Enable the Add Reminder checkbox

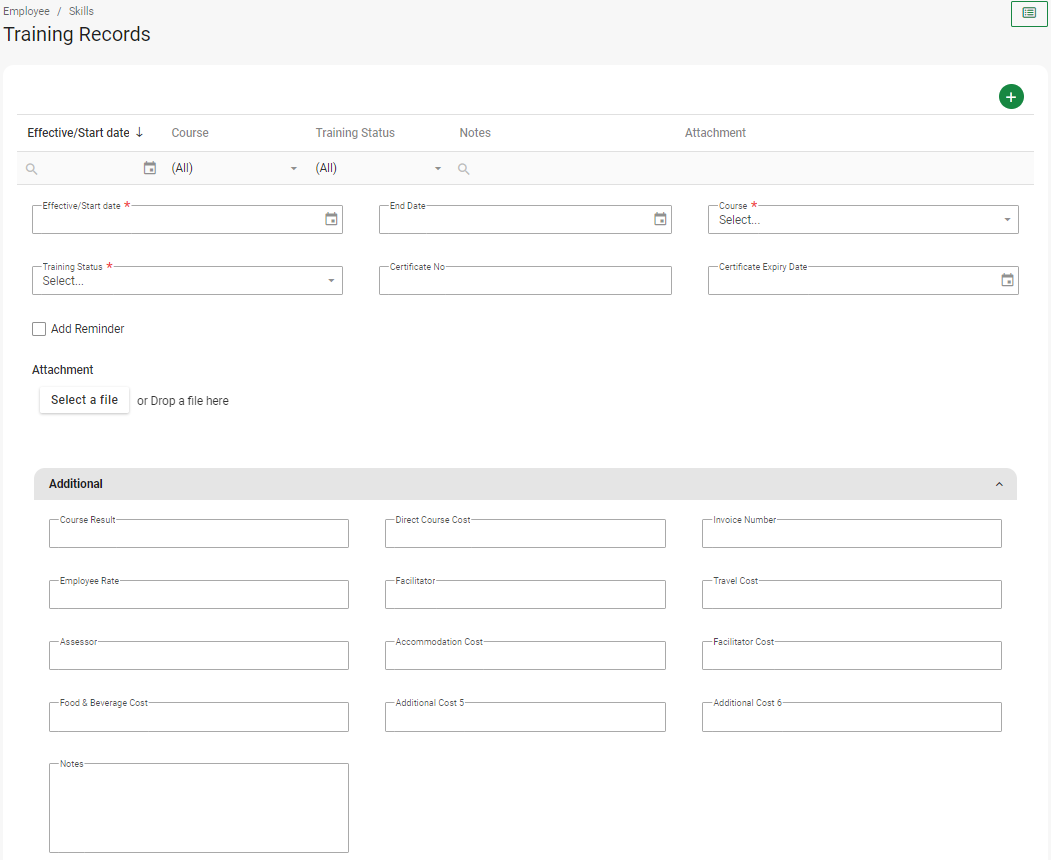pyautogui.click(x=39, y=329)
